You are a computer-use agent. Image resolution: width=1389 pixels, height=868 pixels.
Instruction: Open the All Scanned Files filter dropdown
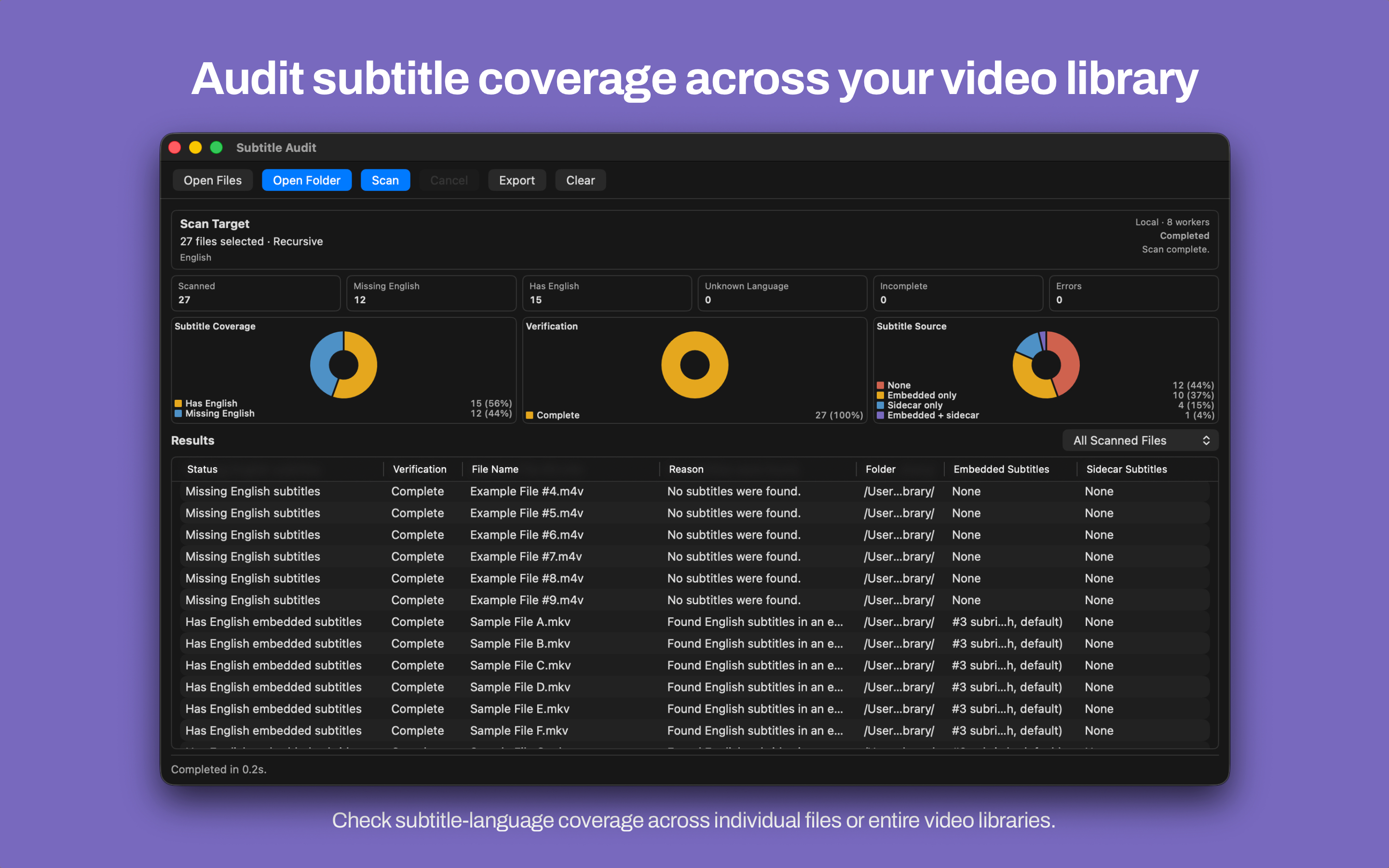click(x=1140, y=440)
